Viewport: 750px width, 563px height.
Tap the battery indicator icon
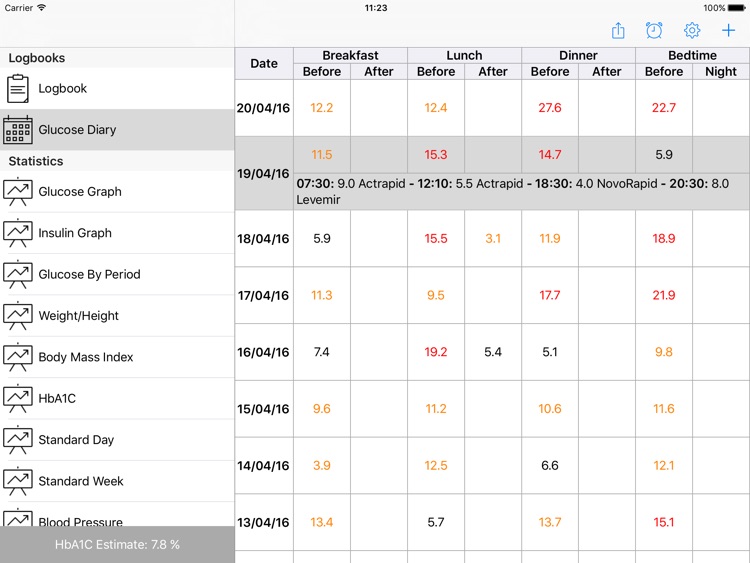click(x=737, y=8)
